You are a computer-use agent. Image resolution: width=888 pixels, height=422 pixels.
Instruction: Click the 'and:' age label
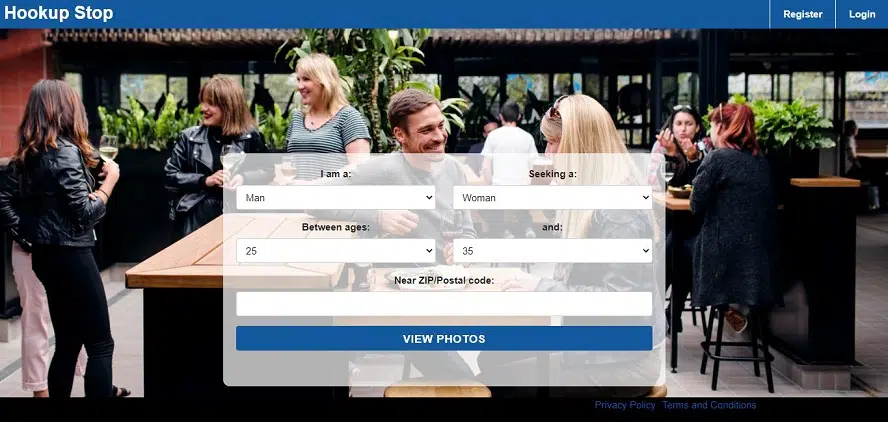coord(552,227)
